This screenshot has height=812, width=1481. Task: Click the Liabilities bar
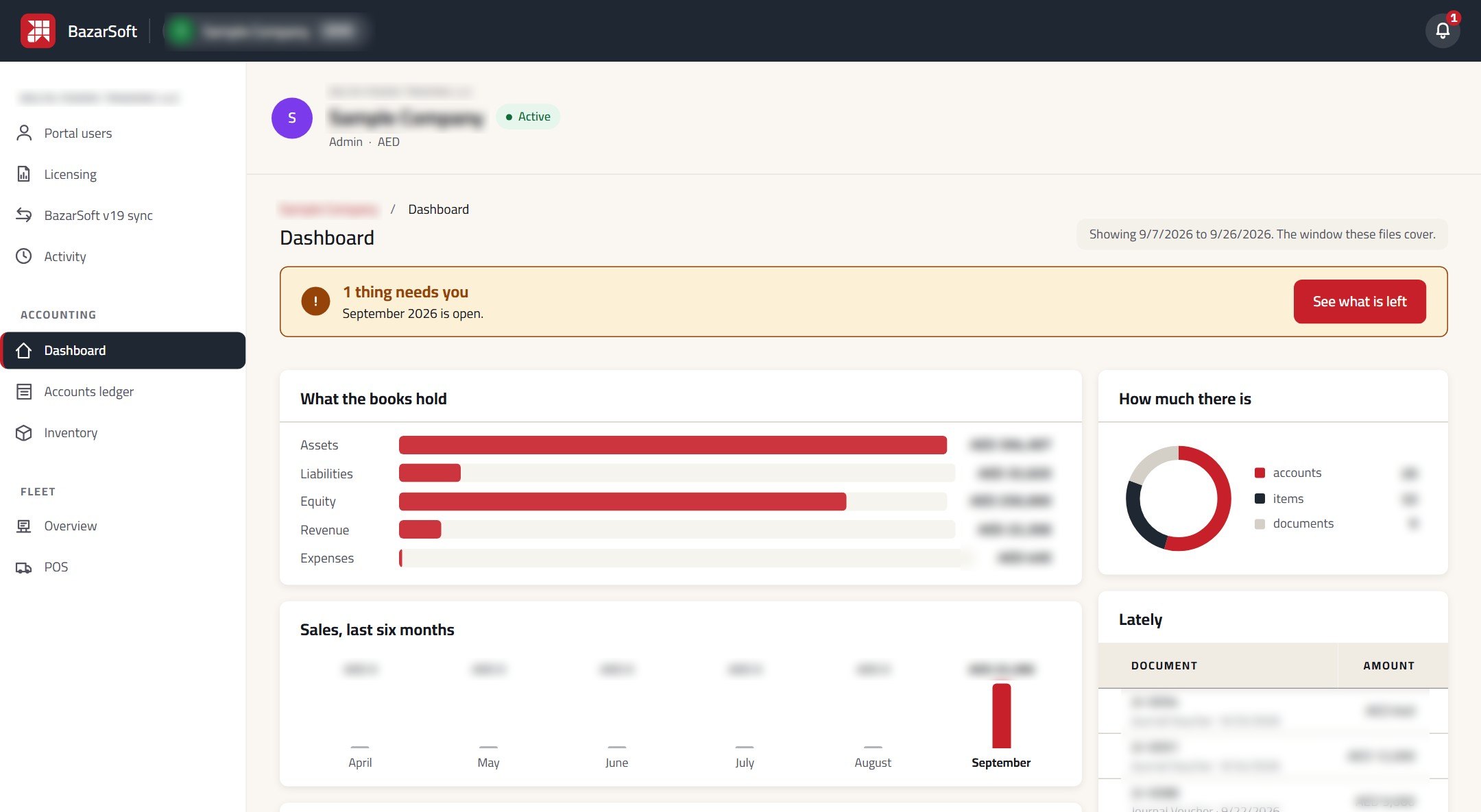[x=430, y=473]
